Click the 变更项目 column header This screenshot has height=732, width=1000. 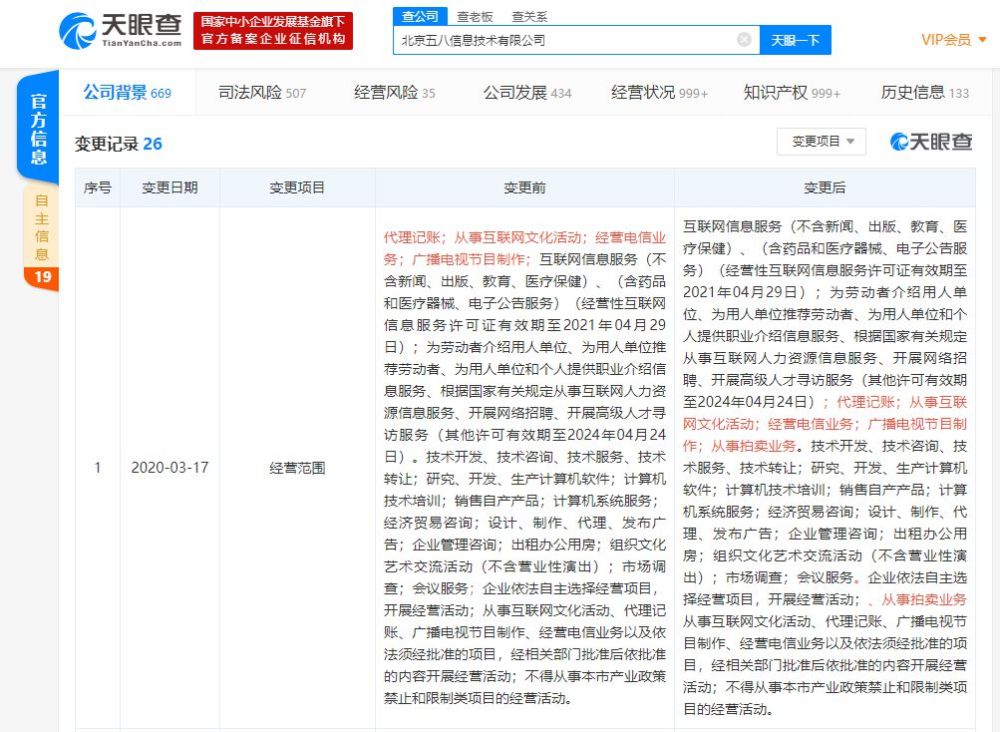(x=297, y=187)
